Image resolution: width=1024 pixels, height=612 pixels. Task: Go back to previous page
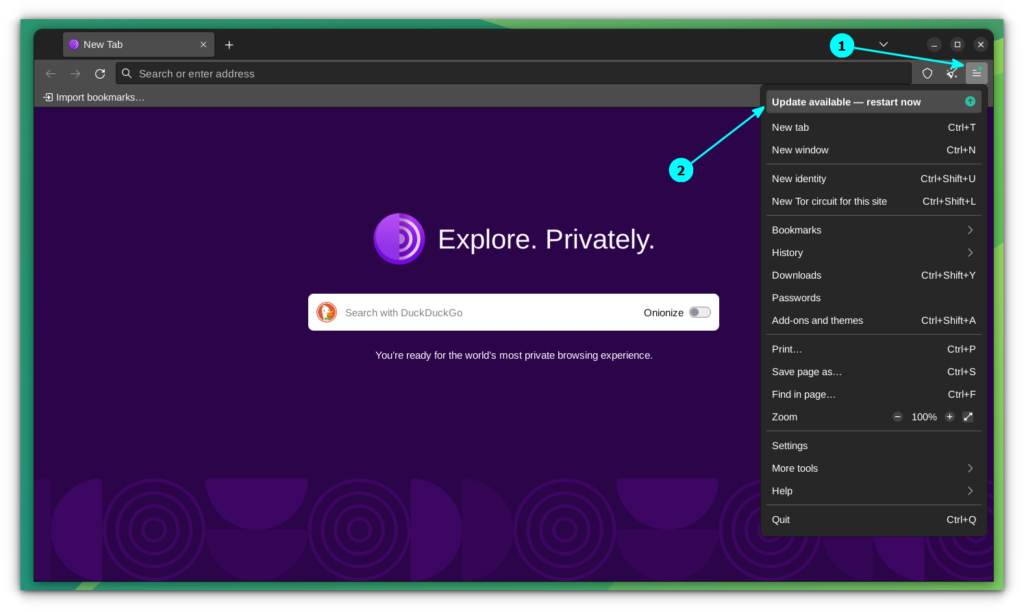51,74
